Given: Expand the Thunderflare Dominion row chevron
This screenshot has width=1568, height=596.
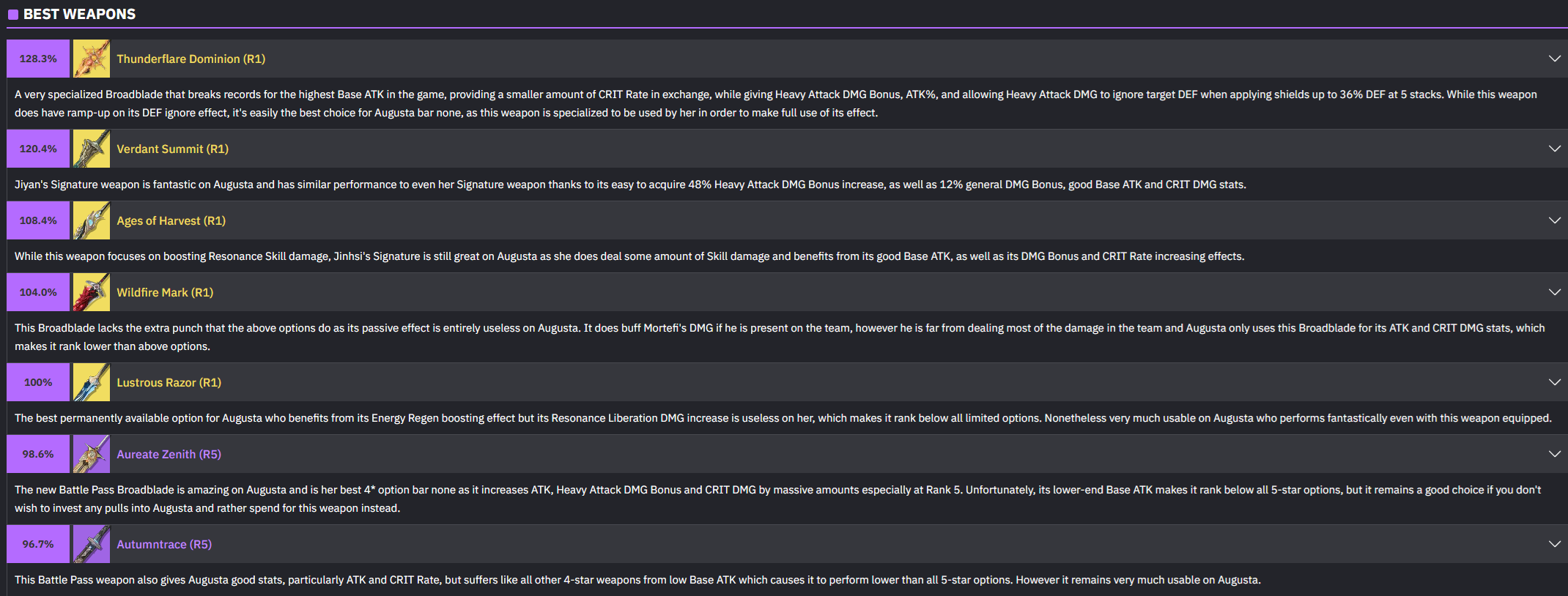Looking at the screenshot, I should [x=1554, y=59].
